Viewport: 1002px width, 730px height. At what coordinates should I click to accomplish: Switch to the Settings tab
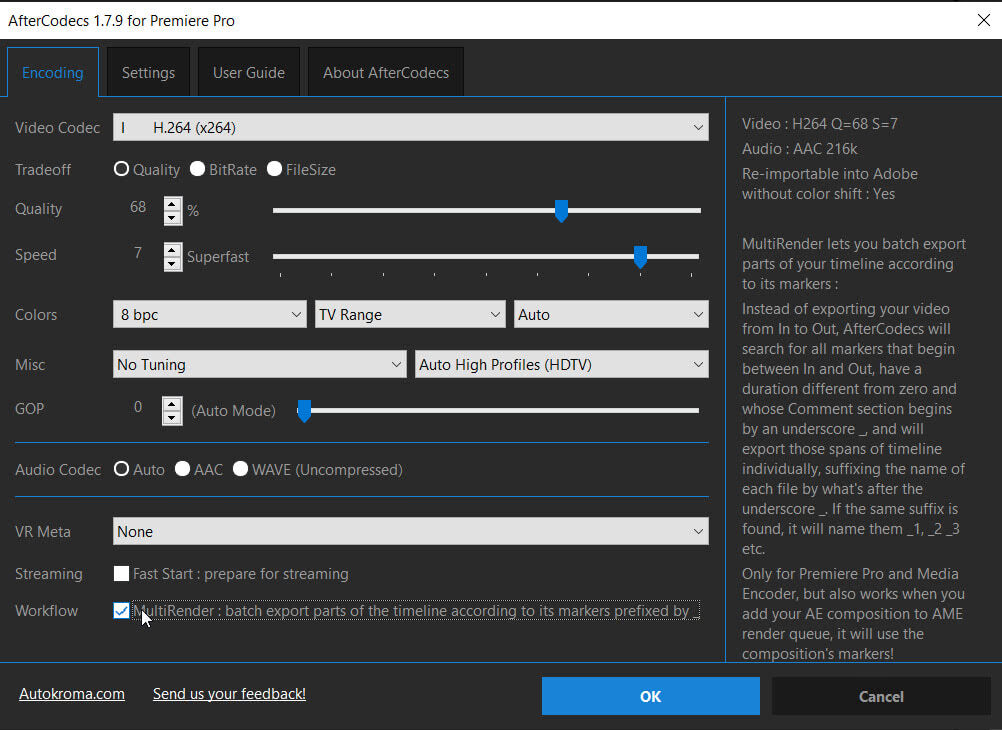[148, 71]
